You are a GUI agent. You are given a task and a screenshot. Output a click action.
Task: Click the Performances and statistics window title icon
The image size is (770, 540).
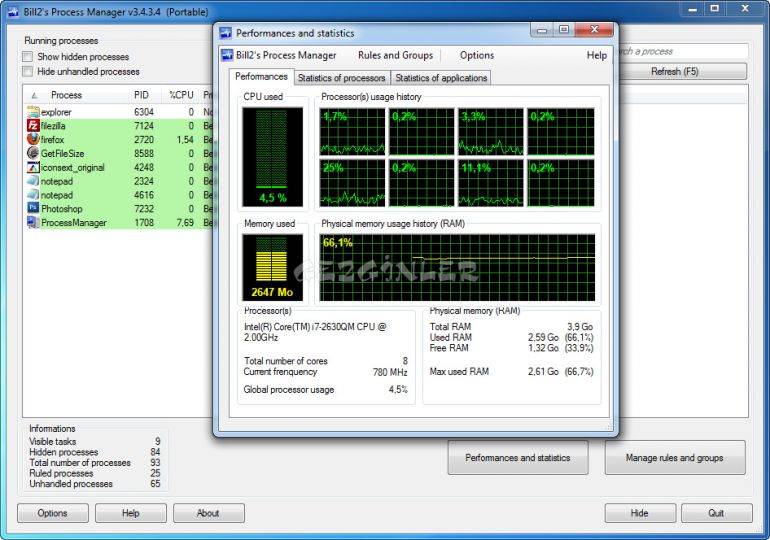pos(226,33)
